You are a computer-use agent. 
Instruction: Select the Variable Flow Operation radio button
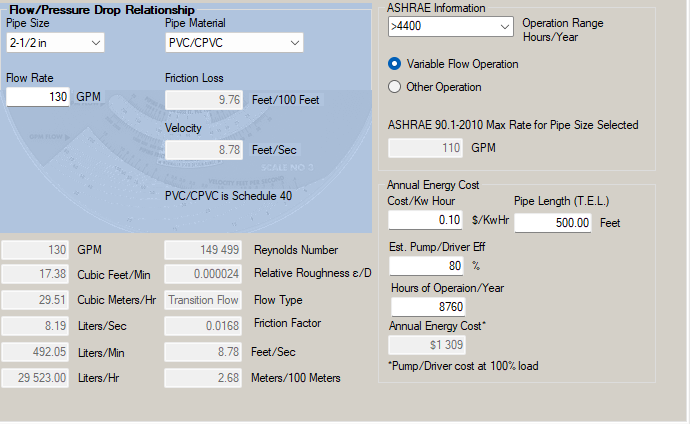(x=395, y=64)
